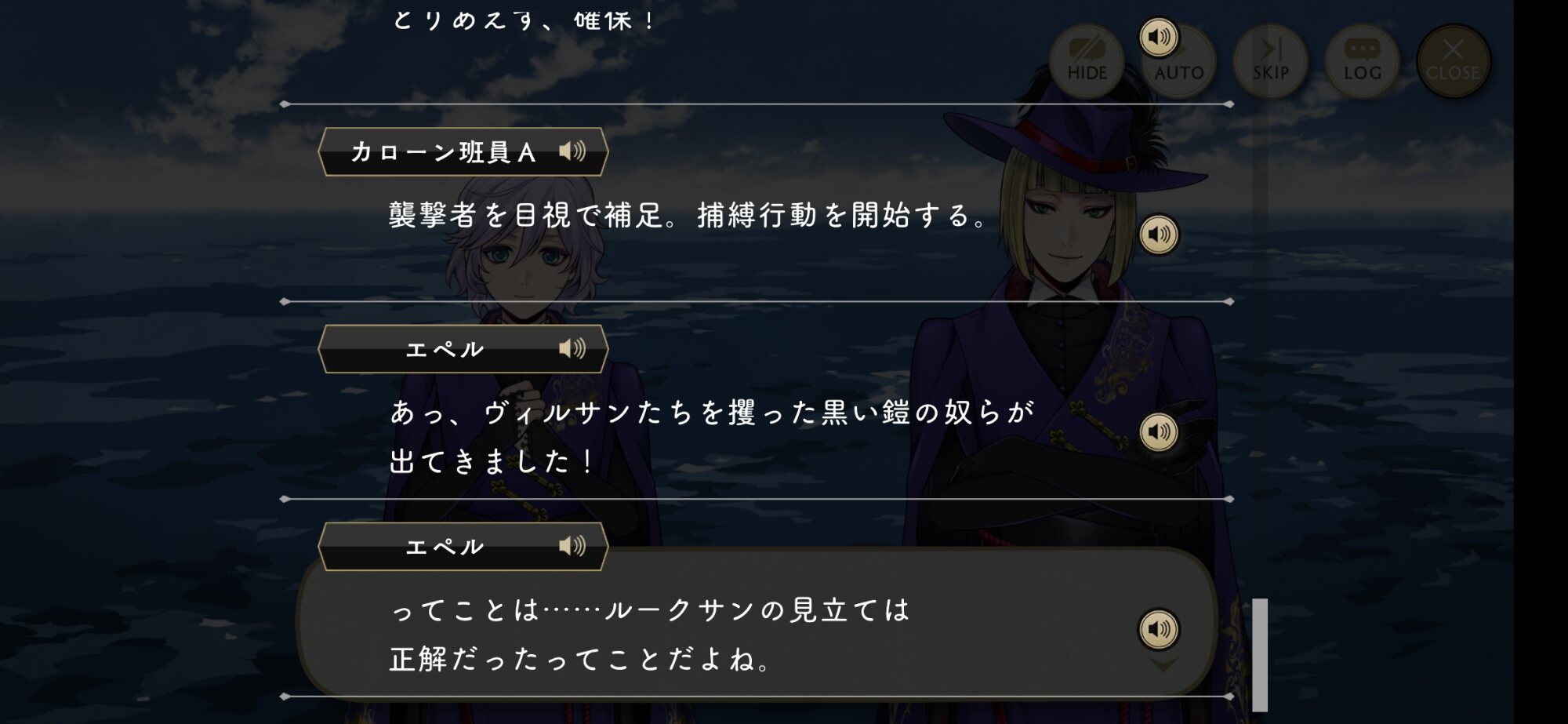The image size is (1568, 724).
Task: Select the カローン班員A name label
Action: [x=444, y=151]
